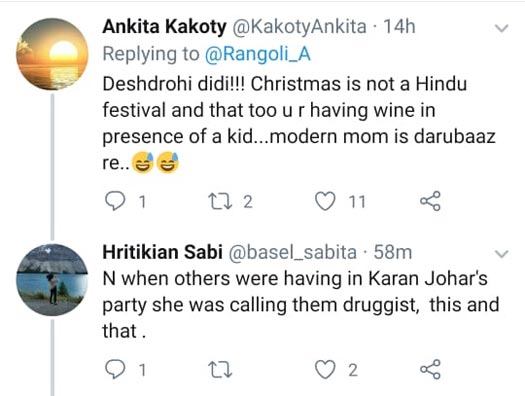Open Hritikian Sabi's lake profile picture
Image resolution: width=525 pixels, height=396 pixels.
point(52,280)
